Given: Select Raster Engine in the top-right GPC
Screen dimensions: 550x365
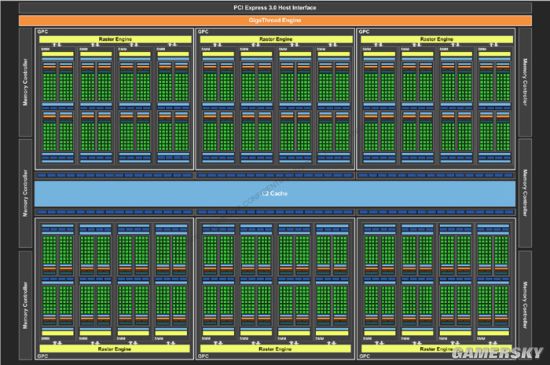Looking at the screenshot, I should point(437,39).
